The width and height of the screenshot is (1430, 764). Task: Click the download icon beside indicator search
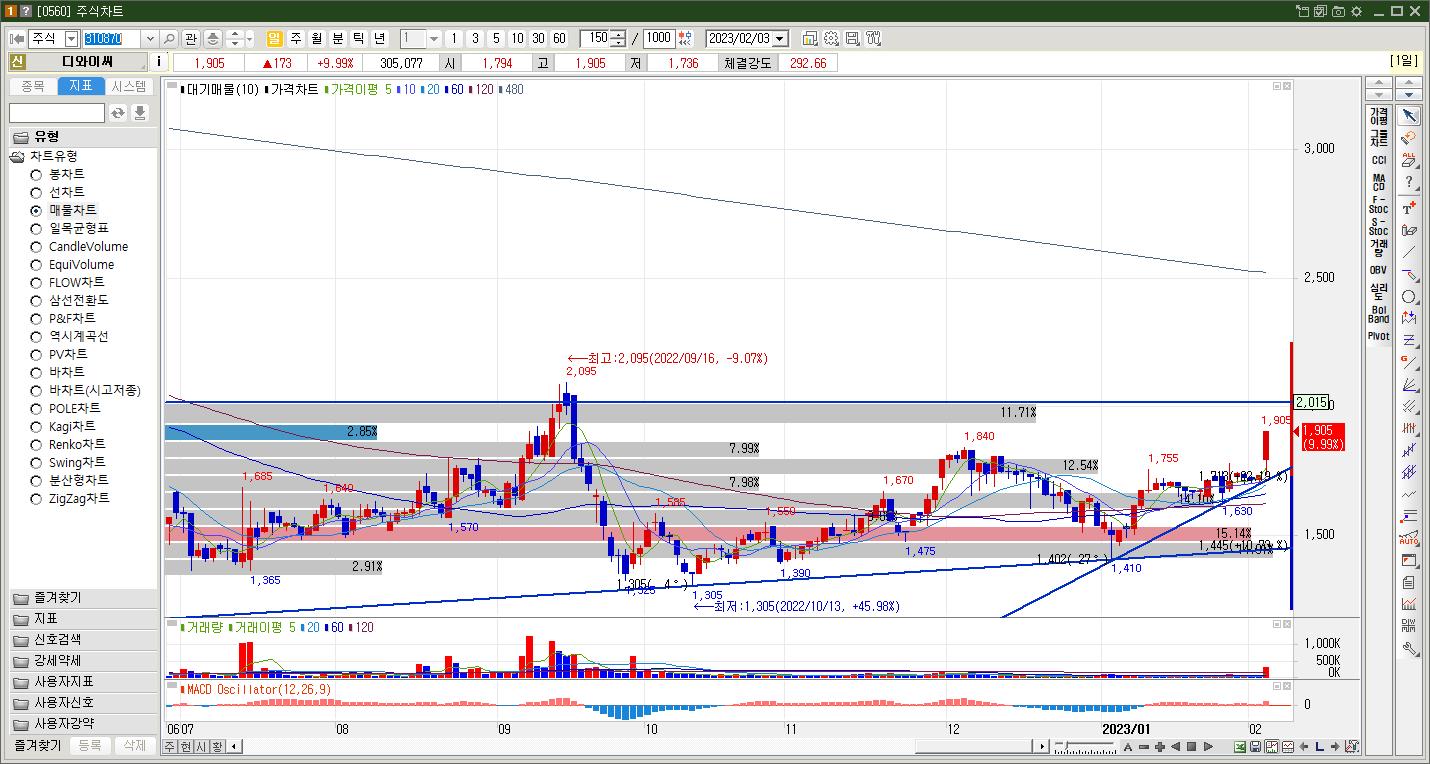pos(140,113)
